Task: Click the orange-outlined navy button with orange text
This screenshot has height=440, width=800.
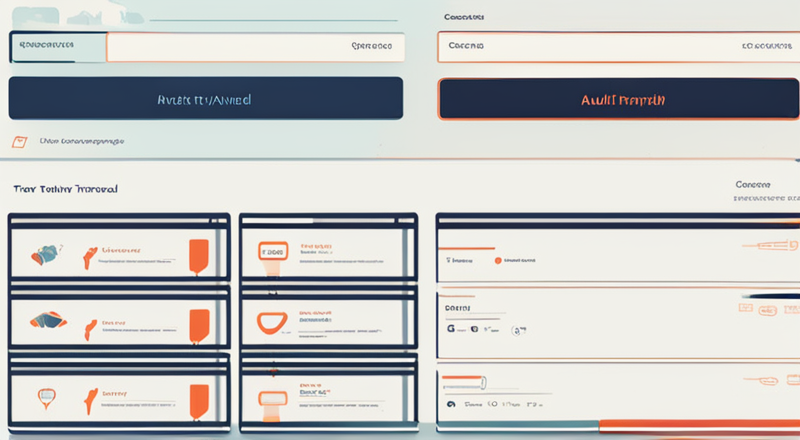Action: point(619,99)
